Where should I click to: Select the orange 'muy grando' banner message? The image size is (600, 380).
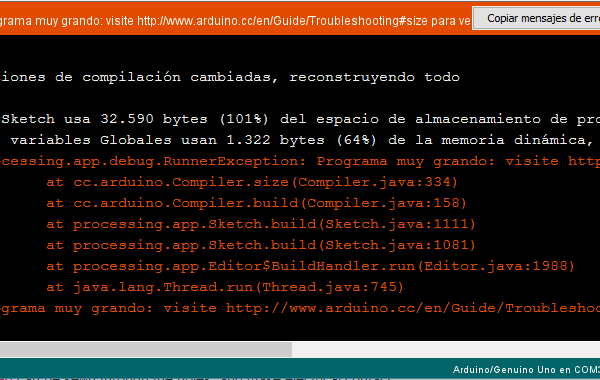click(235, 21)
